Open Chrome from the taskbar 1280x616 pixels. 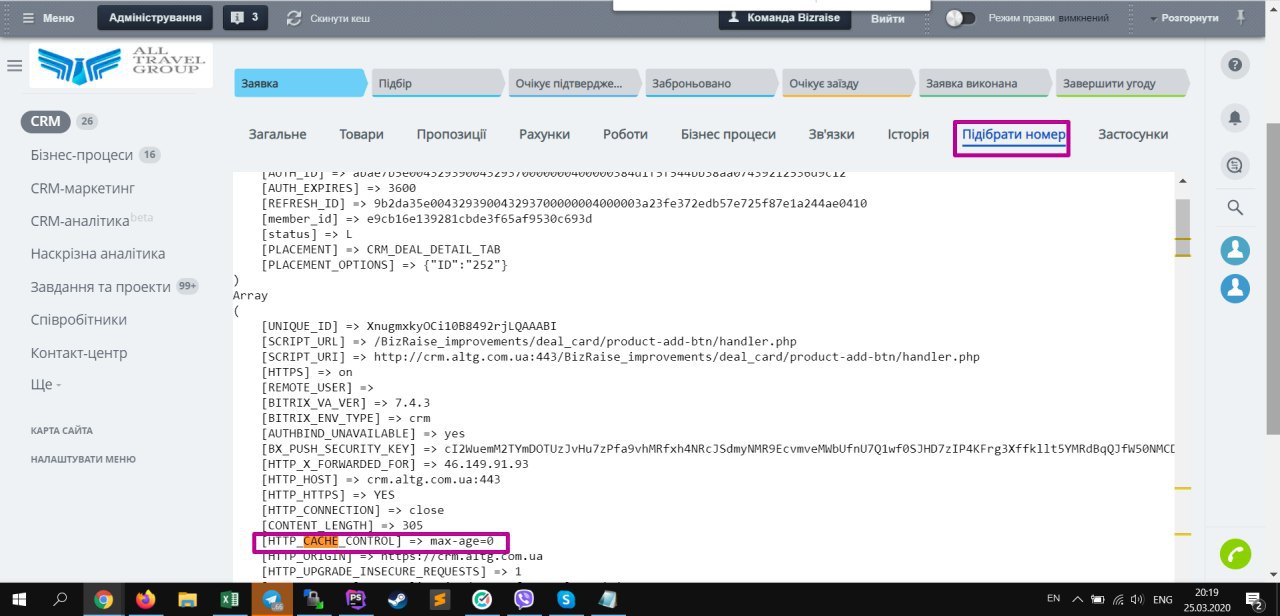pyautogui.click(x=103, y=599)
